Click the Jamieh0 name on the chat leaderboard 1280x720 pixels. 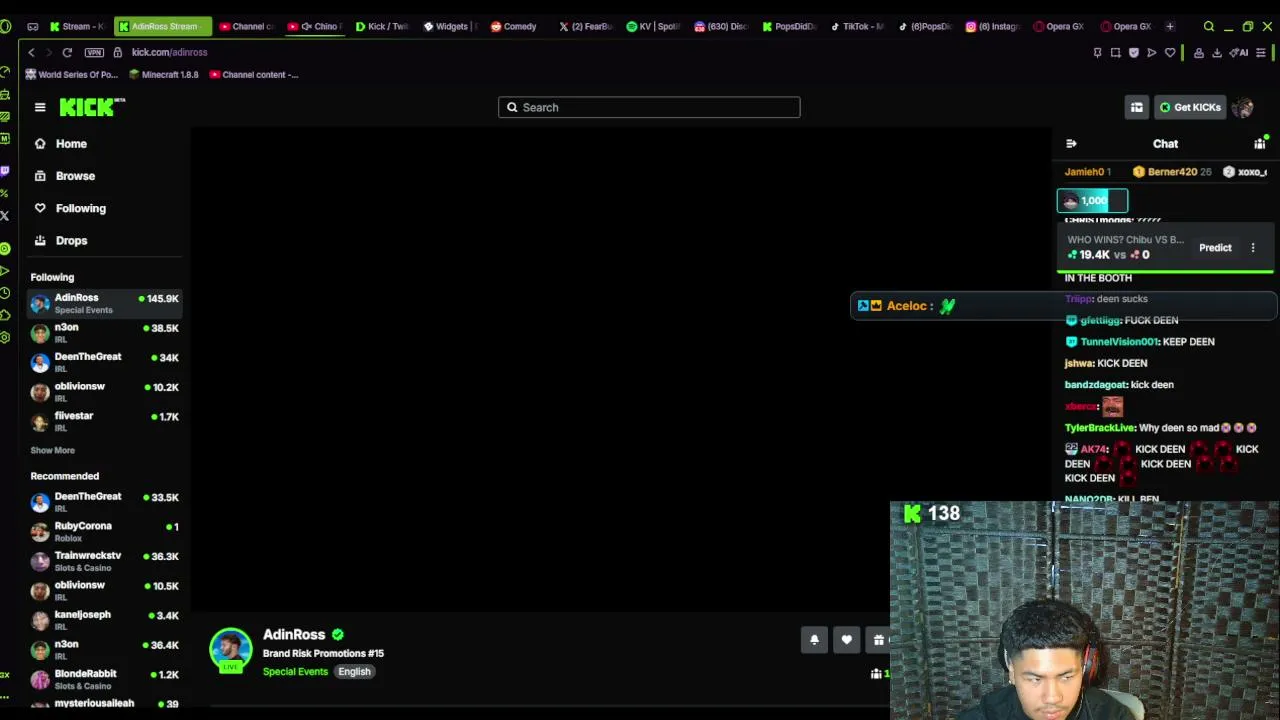(x=1084, y=172)
